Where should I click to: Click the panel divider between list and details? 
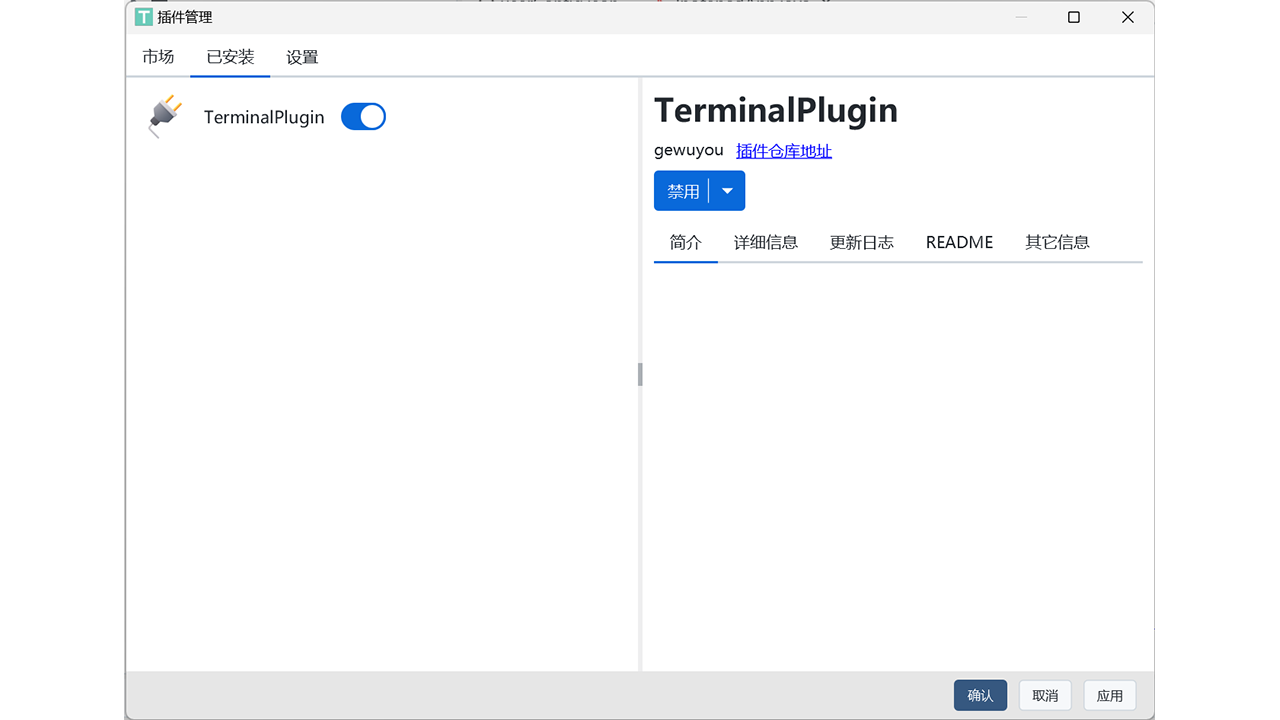tap(640, 374)
